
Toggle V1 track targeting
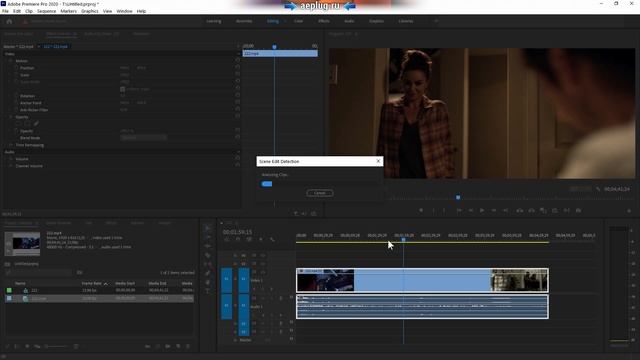[244, 280]
